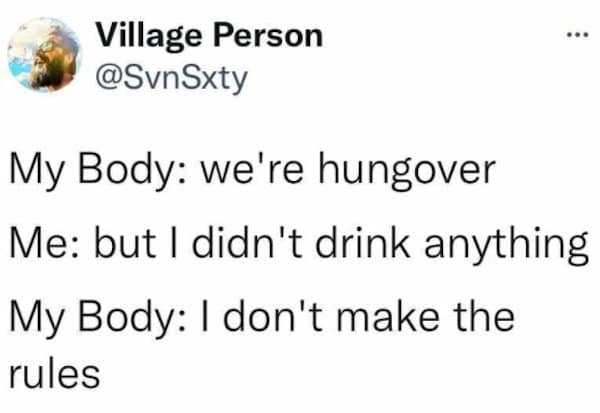Image resolution: width=600 pixels, height=413 pixels.
Task: Click the word 'anything' in the tweet
Action: 506,246
